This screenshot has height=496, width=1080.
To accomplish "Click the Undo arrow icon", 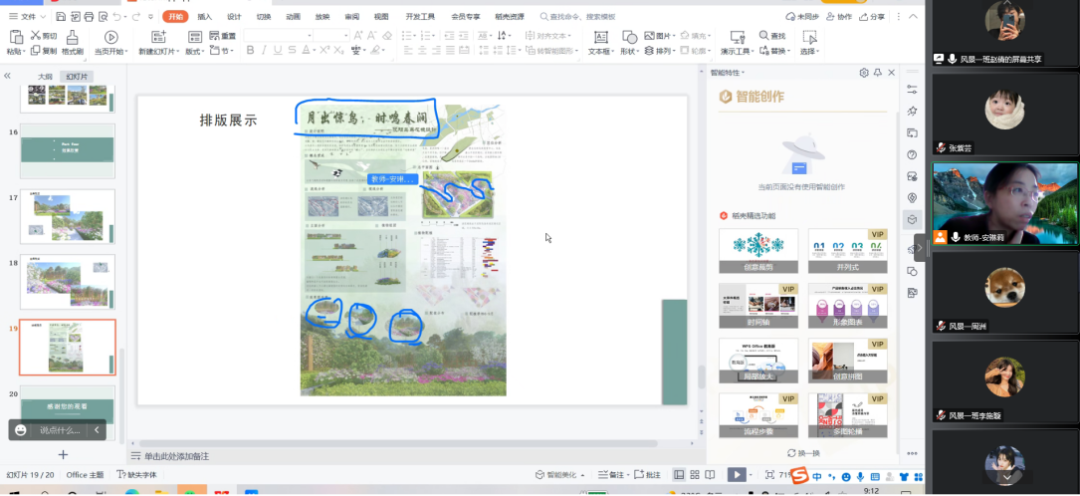I will point(117,17).
